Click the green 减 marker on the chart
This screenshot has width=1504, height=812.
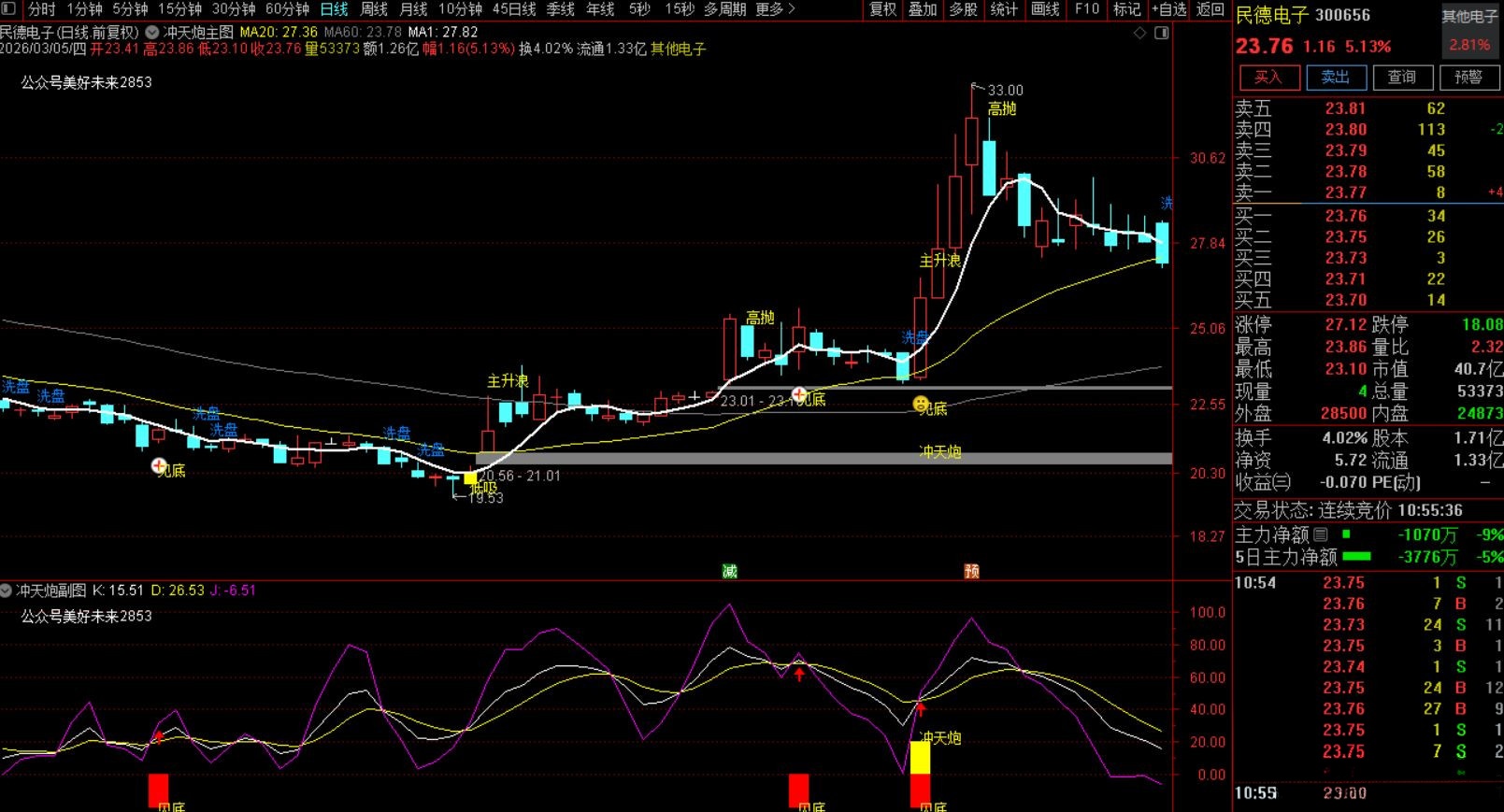tap(729, 571)
